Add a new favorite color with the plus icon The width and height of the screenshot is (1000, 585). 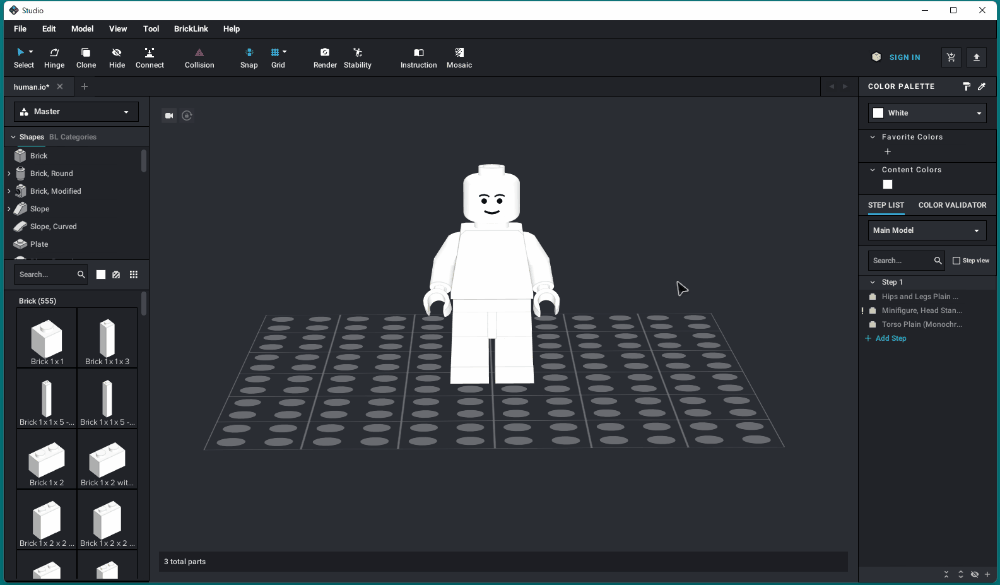888,152
